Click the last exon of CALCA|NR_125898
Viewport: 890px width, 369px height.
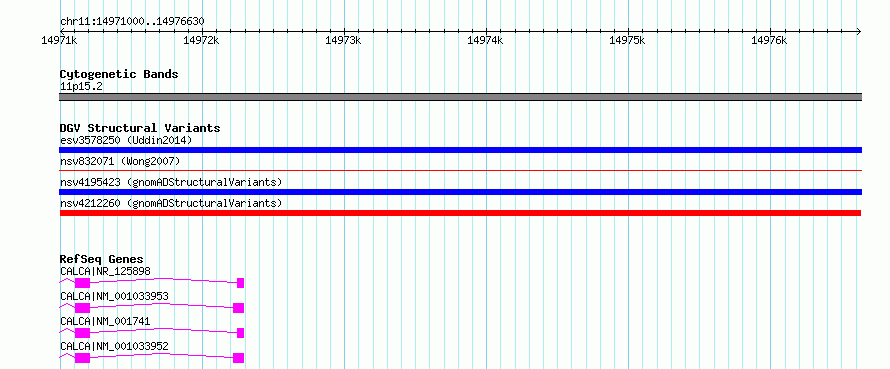241,283
